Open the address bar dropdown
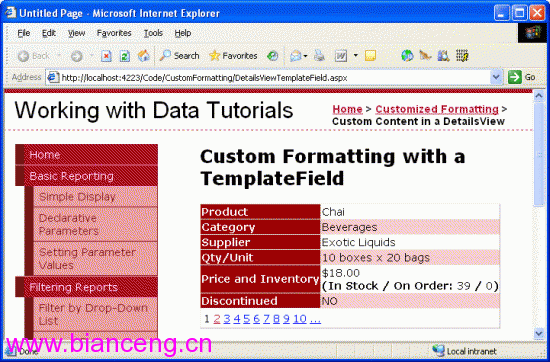 496,77
